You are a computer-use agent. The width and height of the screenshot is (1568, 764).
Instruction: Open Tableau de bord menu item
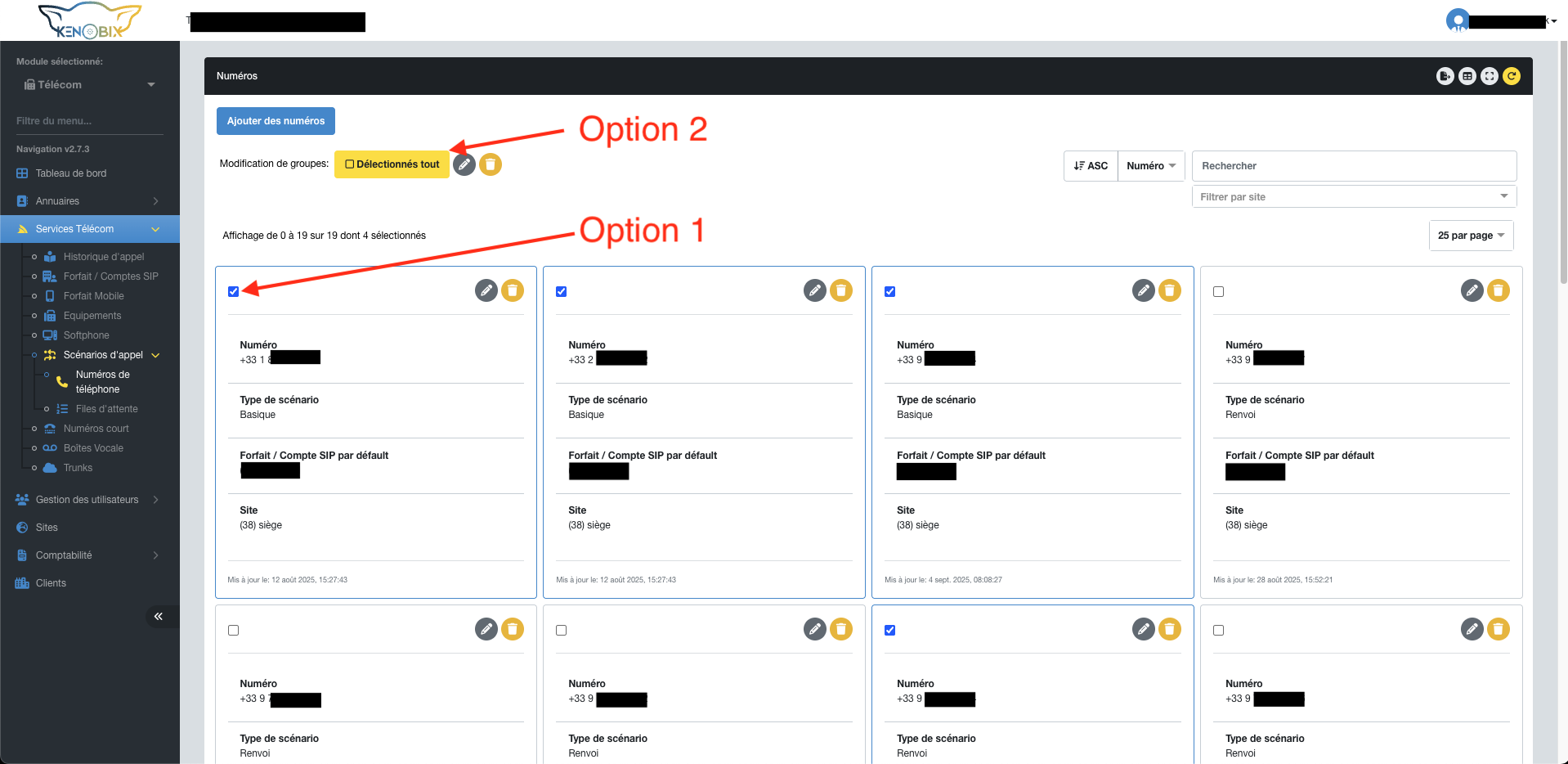tap(71, 173)
